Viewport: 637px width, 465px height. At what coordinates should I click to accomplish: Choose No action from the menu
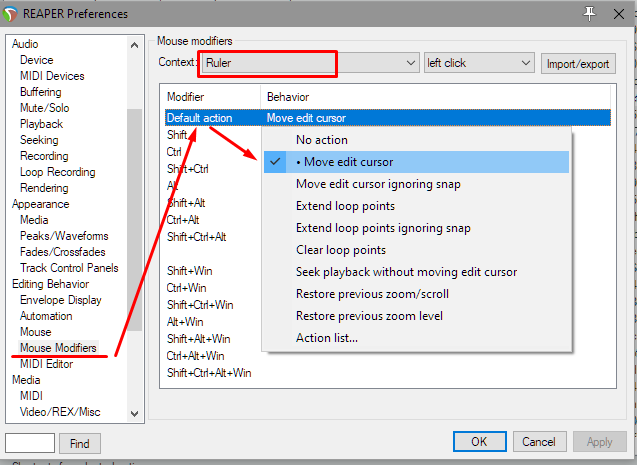[416, 140]
